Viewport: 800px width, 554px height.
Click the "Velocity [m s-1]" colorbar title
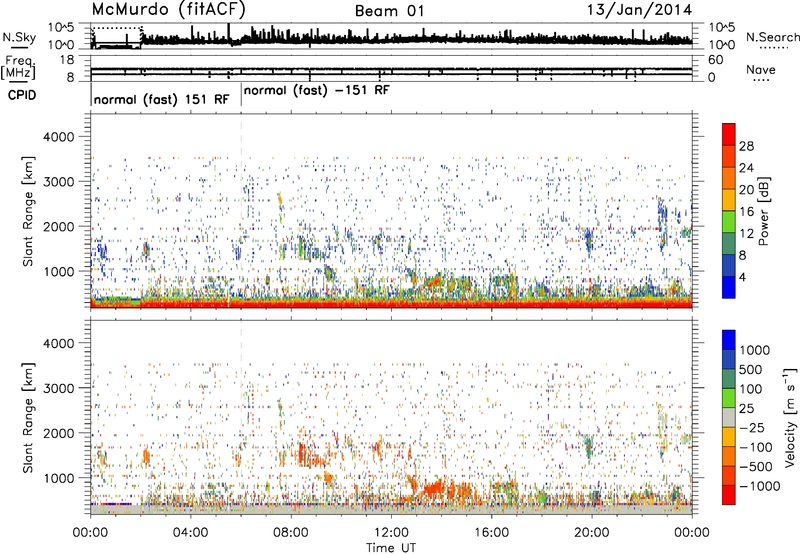click(x=791, y=417)
